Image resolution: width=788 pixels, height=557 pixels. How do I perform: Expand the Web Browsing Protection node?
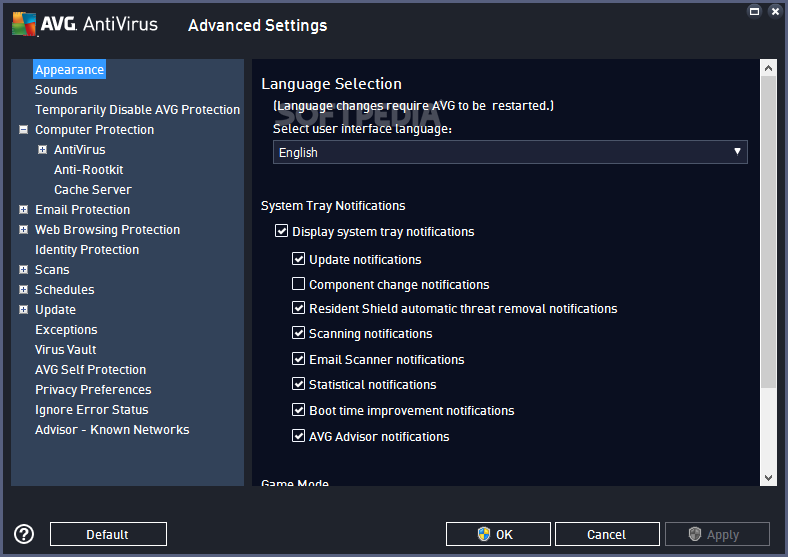[23, 230]
